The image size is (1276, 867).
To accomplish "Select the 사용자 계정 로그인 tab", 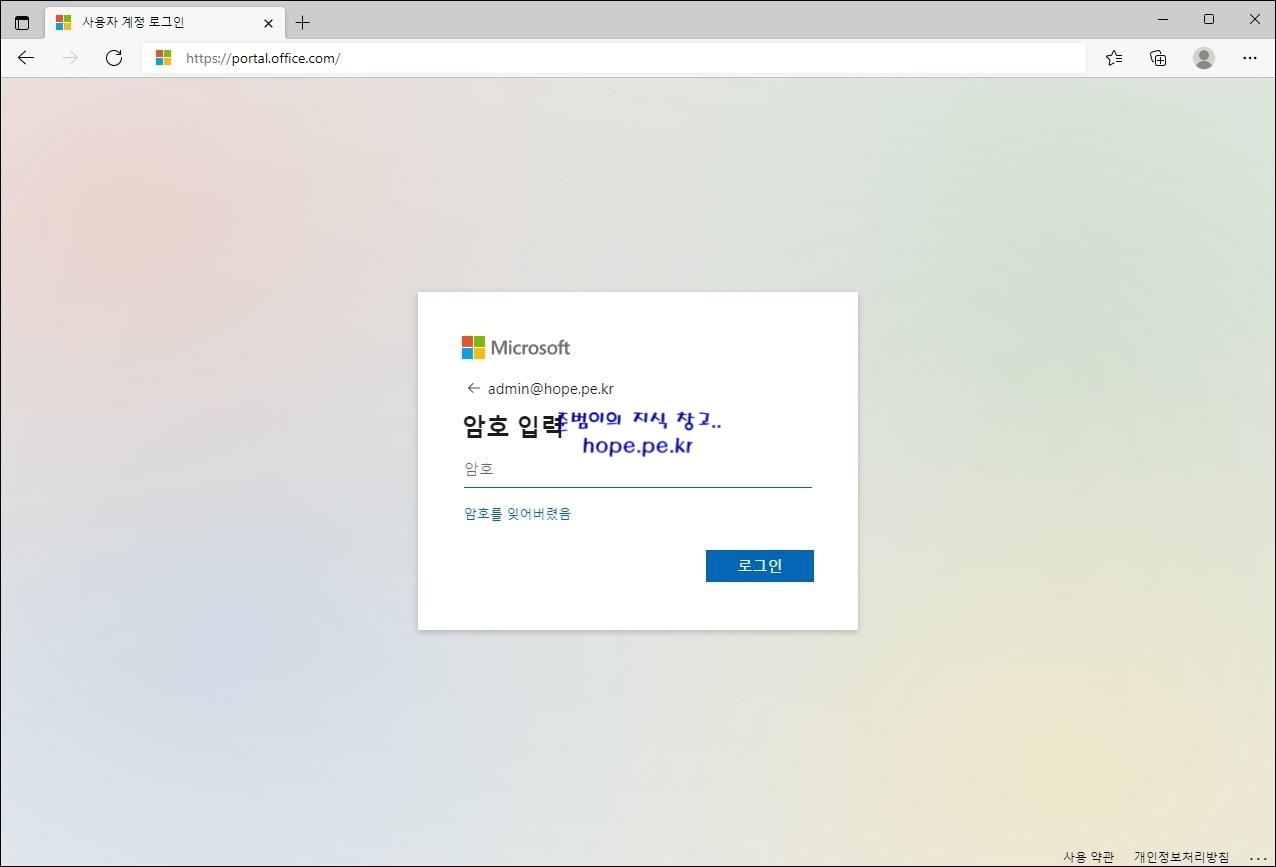I will click(165, 22).
